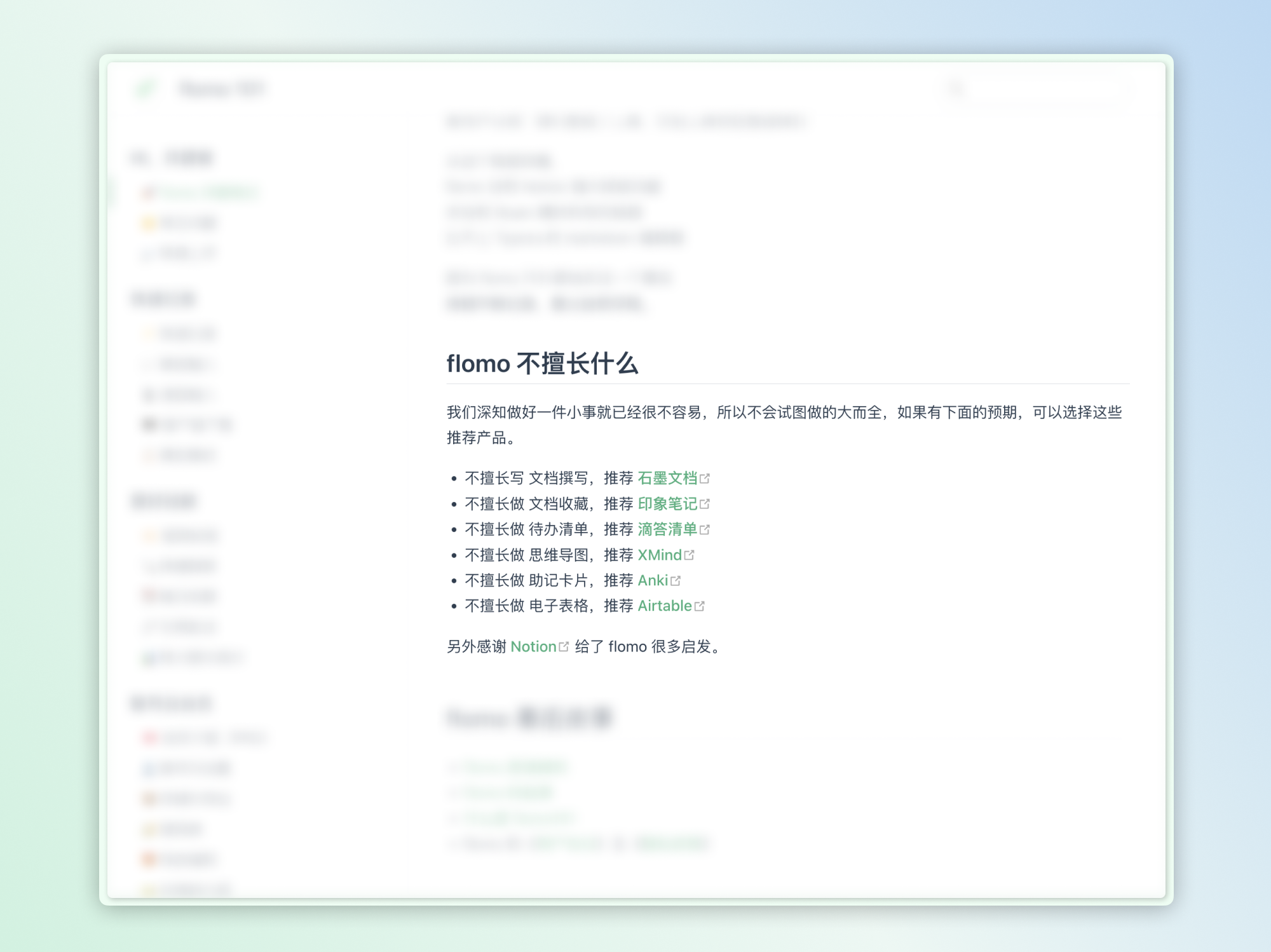This screenshot has height=952, width=1271.
Task: Open the Airtable link
Action: (x=664, y=606)
